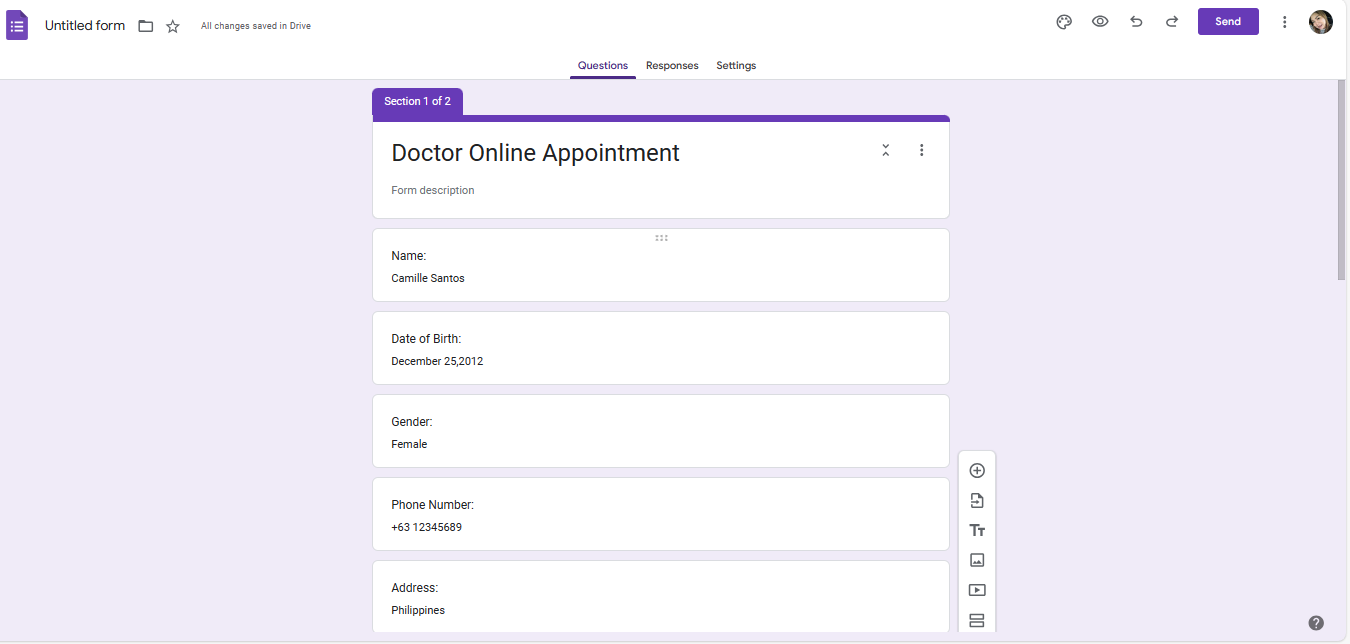
Task: Click the drag handle above the Name question
Action: tap(661, 238)
